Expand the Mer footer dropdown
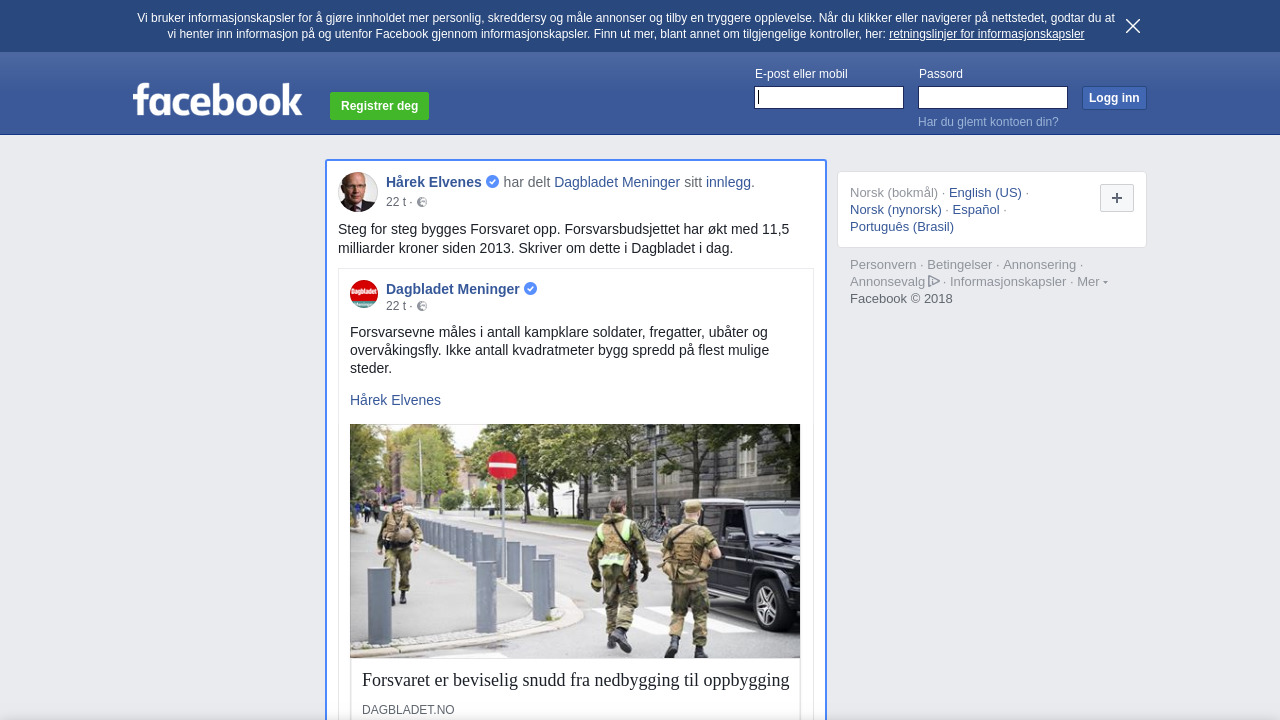This screenshot has height=720, width=1280. pos(1092,282)
